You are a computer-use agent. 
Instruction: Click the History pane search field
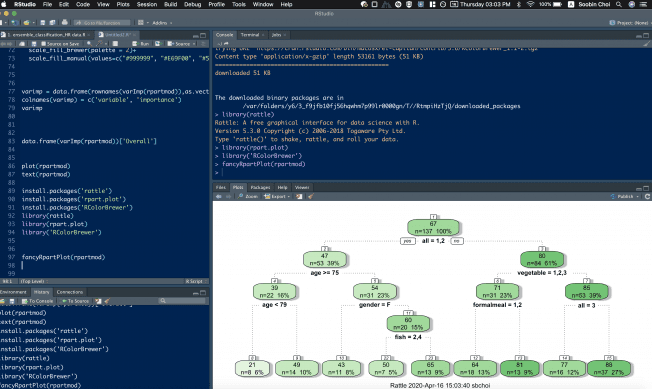[x=182, y=301]
